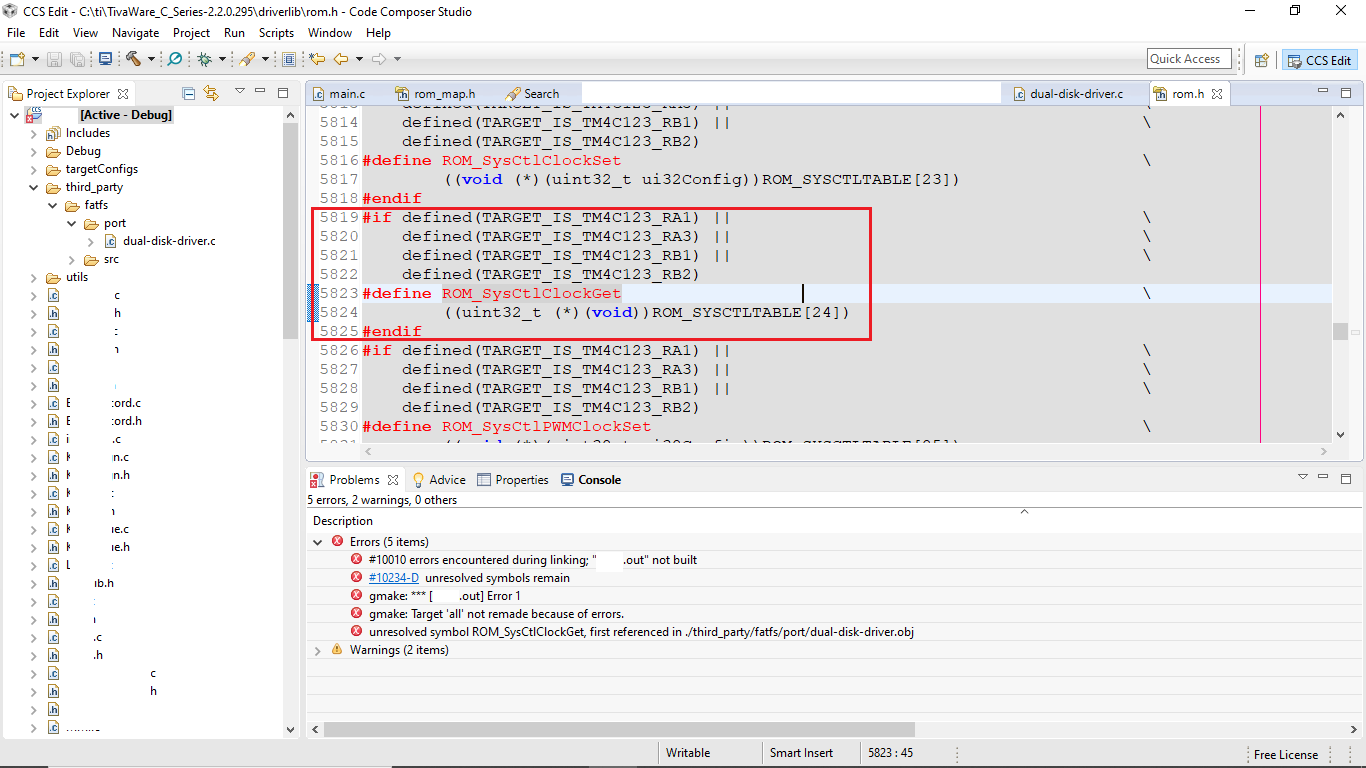Screen dimensions: 1366x768
Task: Open the Search toolbar dropdown arrow
Action: [x=265, y=59]
